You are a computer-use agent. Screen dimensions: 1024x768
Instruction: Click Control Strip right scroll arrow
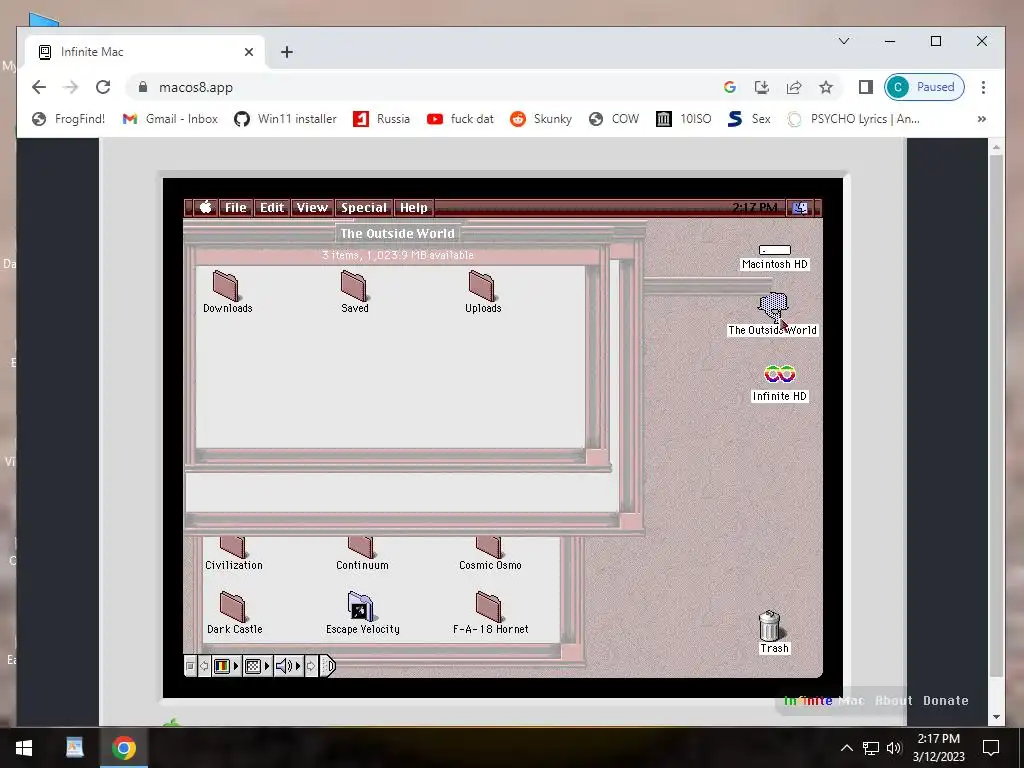(x=311, y=666)
